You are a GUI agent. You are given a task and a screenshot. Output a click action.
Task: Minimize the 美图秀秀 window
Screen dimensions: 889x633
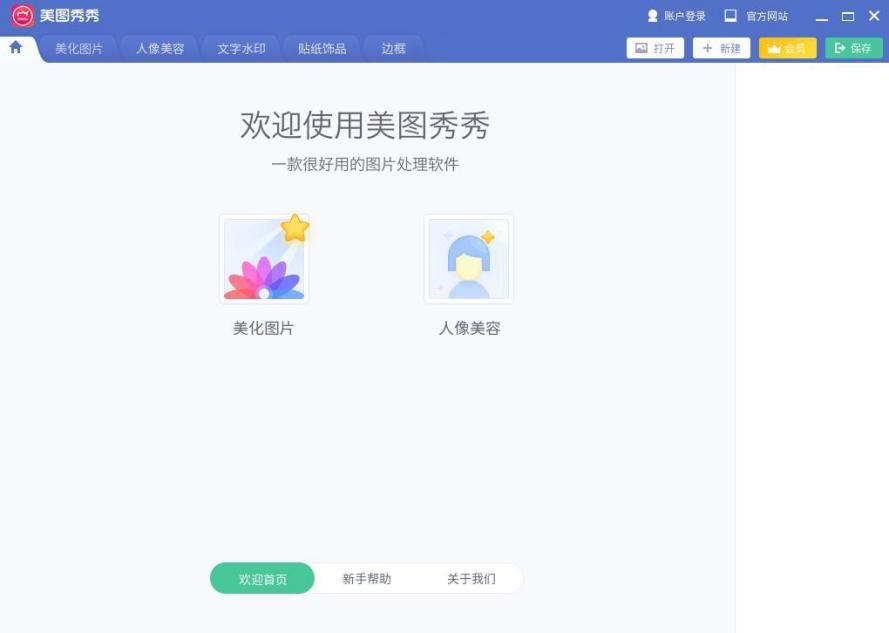pyautogui.click(x=822, y=16)
